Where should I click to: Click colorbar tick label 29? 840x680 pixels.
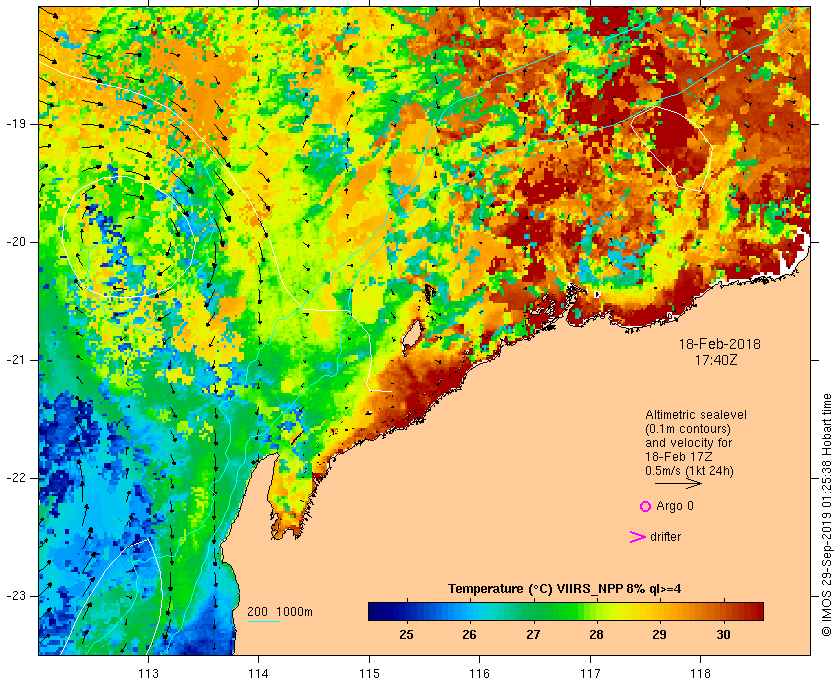[x=659, y=635]
